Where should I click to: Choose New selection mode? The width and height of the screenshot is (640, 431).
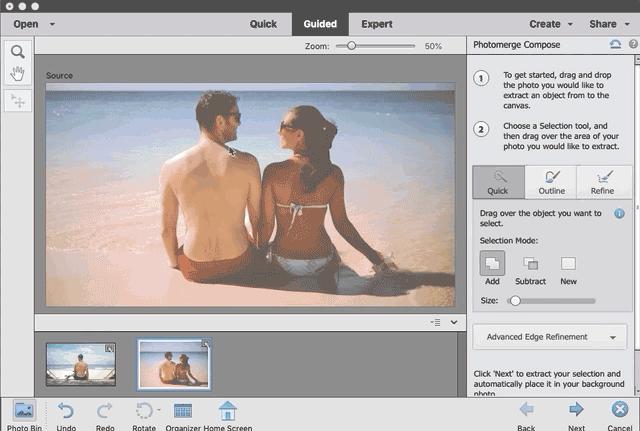point(568,263)
